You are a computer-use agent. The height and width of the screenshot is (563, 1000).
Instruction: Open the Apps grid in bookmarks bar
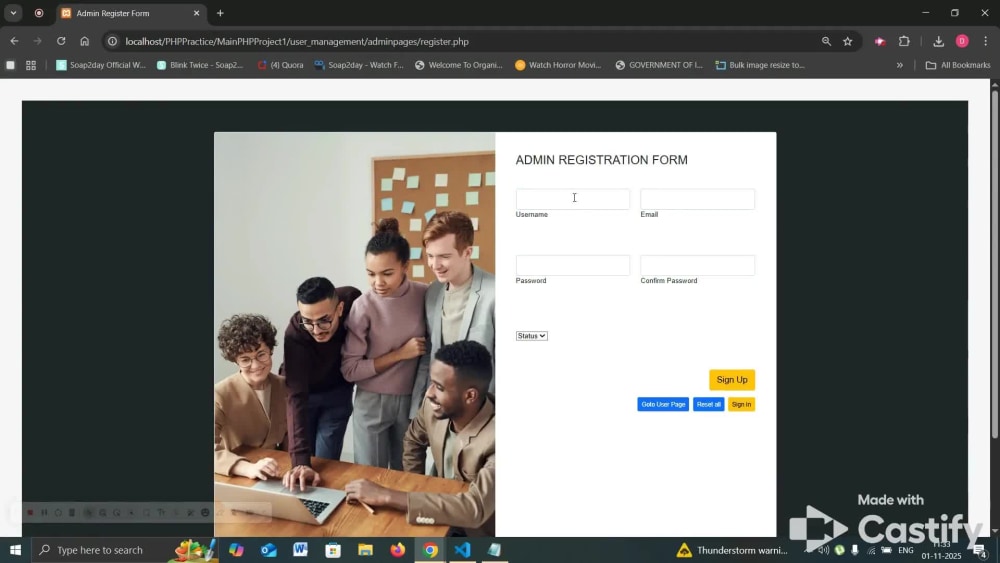coord(31,65)
